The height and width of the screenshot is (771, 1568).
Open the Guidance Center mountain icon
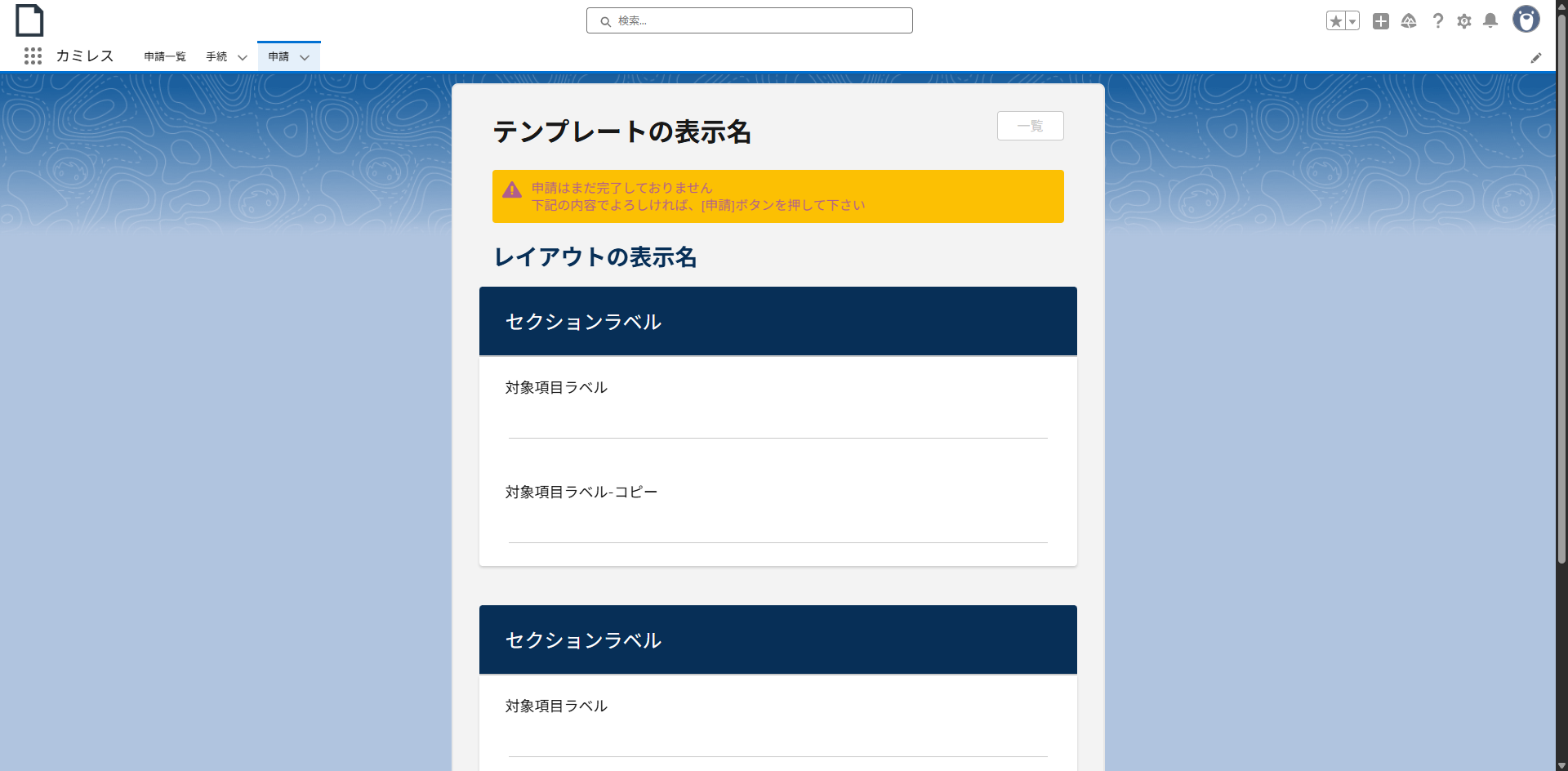[1409, 22]
